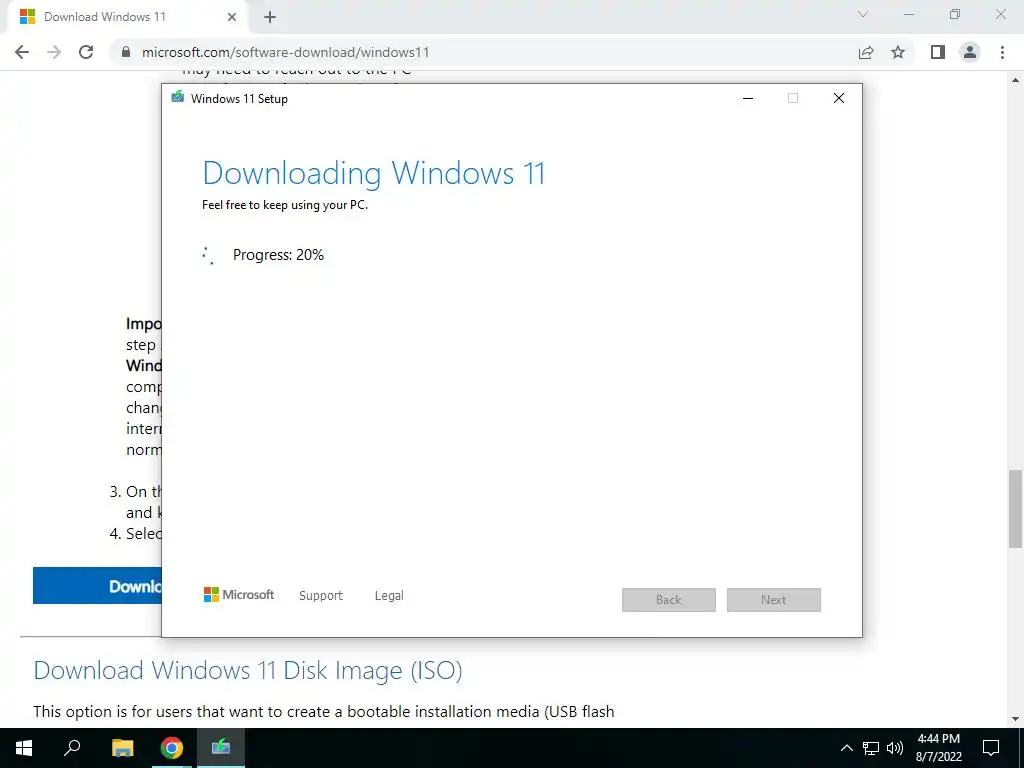Image resolution: width=1024 pixels, height=768 pixels.
Task: Open the clock showing 4:44 PM
Action: pos(938,748)
